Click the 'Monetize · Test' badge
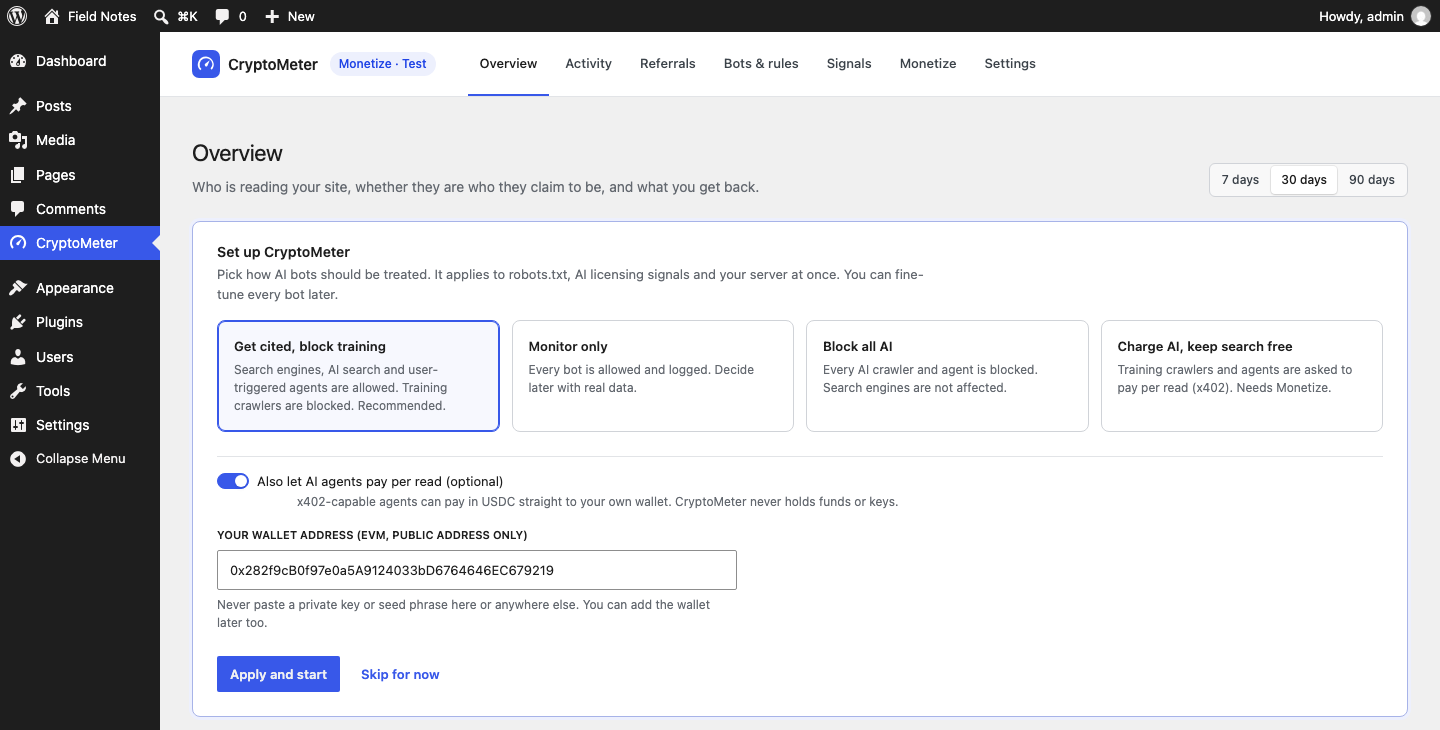The height and width of the screenshot is (730, 1440). click(x=383, y=64)
